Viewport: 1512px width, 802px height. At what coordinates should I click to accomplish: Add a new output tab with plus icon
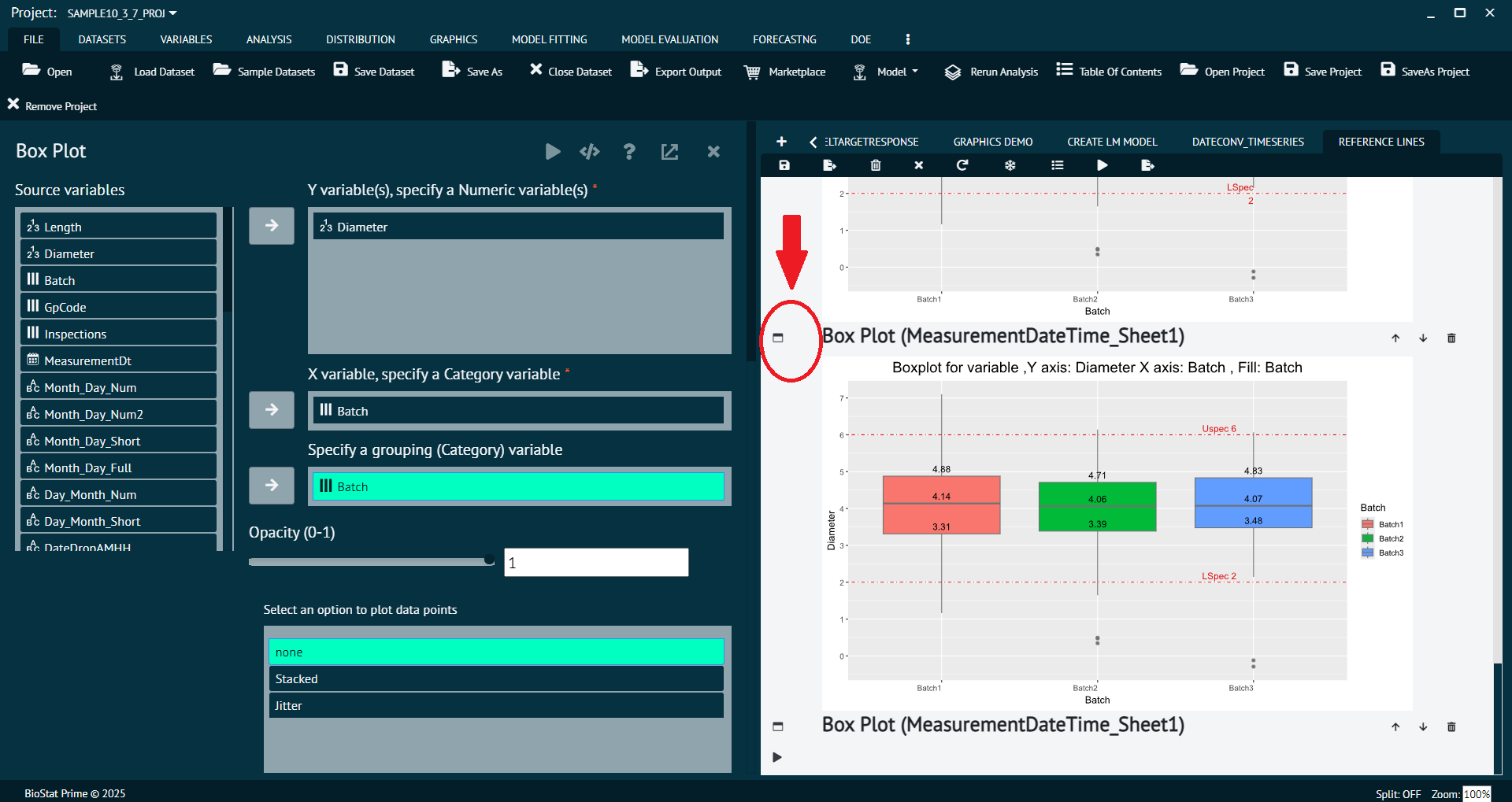(x=780, y=142)
